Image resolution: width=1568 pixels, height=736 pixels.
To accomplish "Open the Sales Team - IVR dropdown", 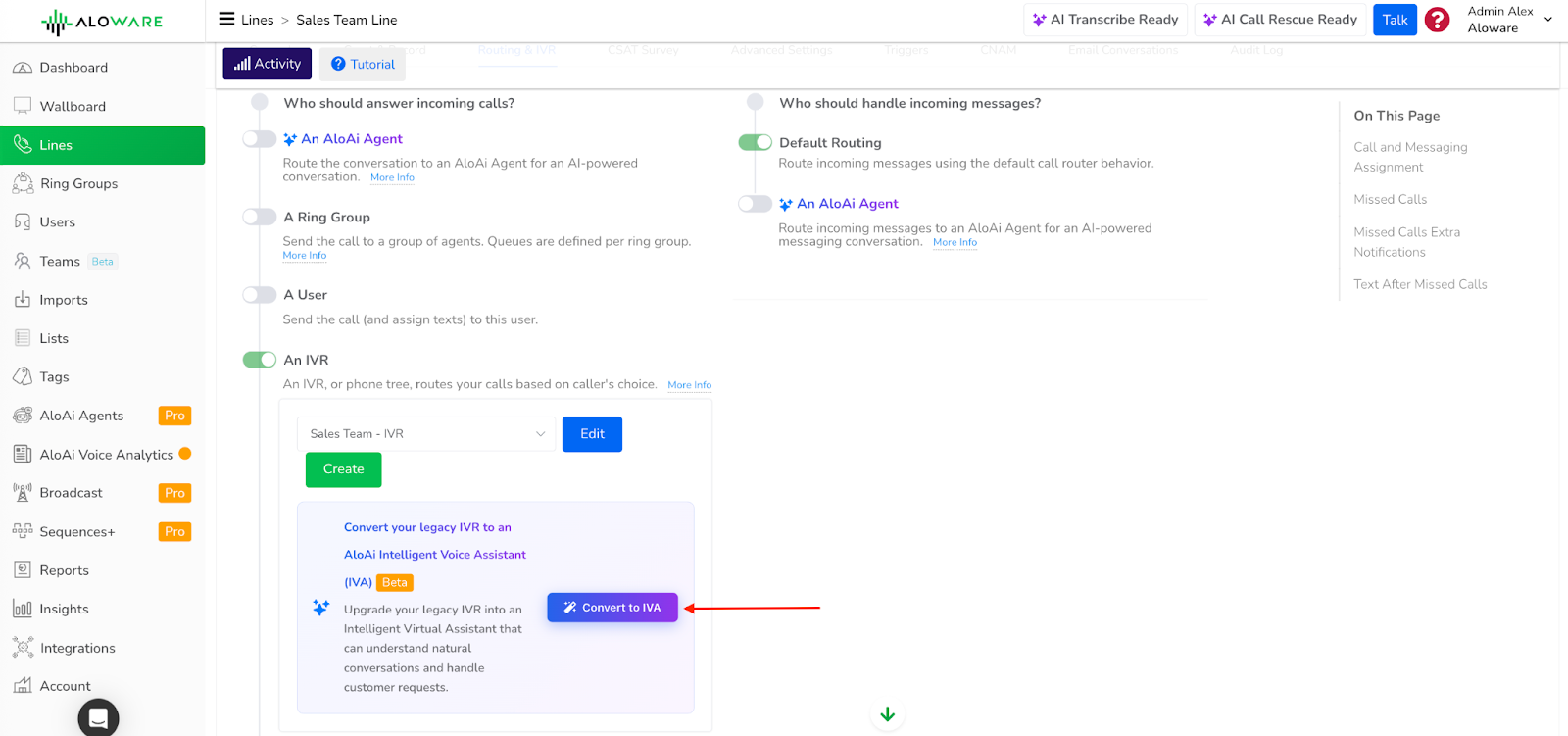I will coord(426,434).
